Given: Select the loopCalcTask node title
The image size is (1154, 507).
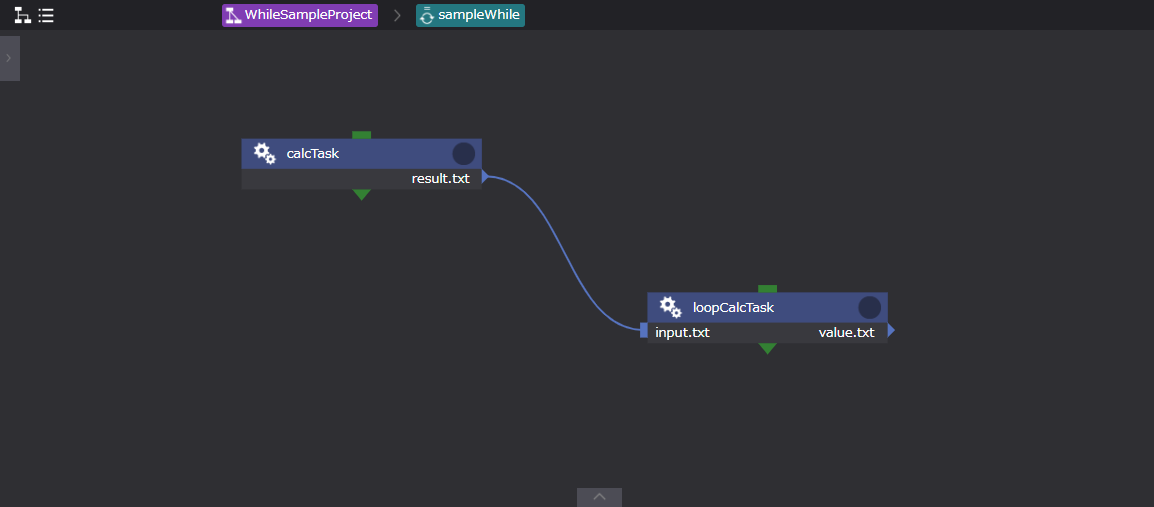Looking at the screenshot, I should [x=733, y=307].
